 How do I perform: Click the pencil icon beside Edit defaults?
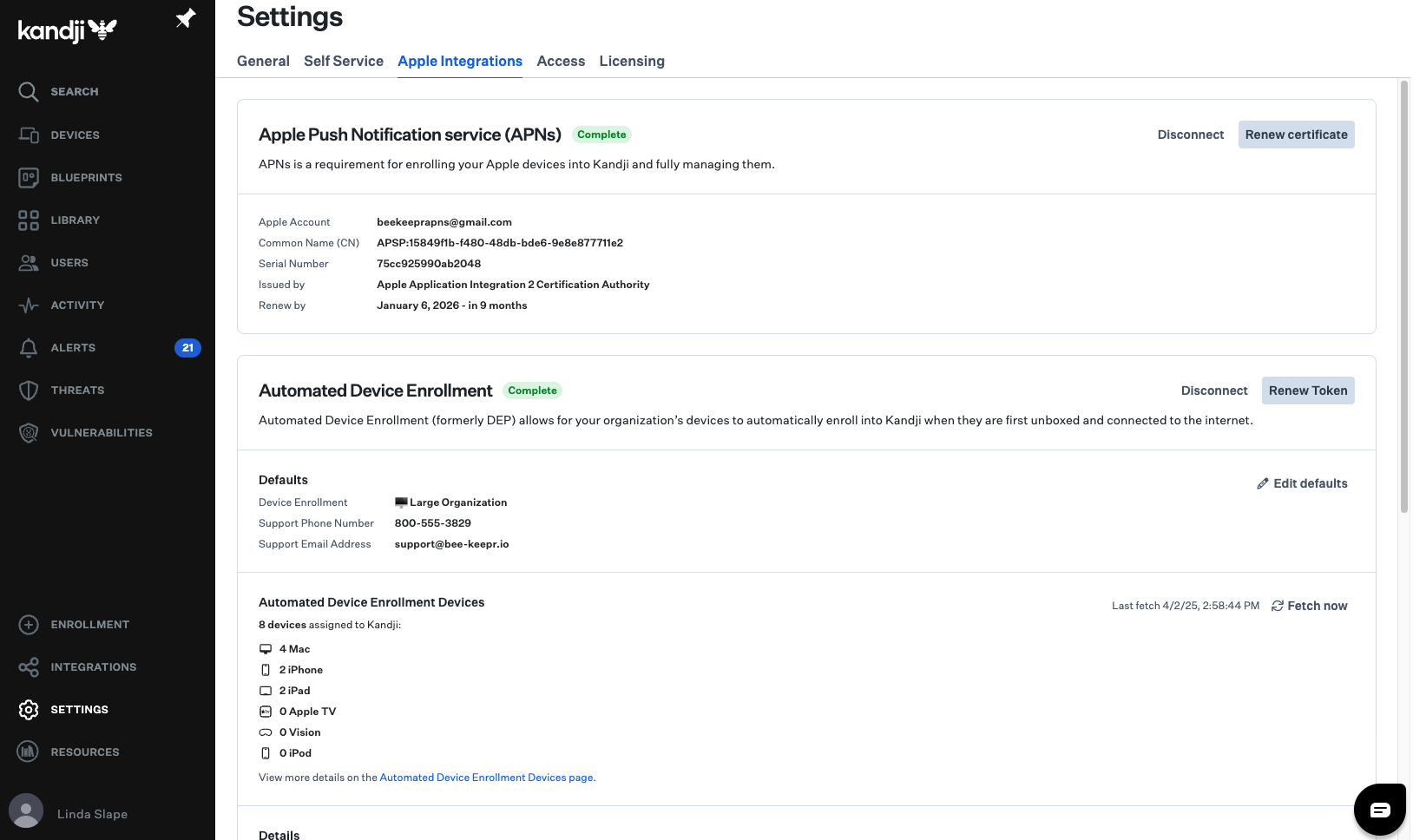1263,483
